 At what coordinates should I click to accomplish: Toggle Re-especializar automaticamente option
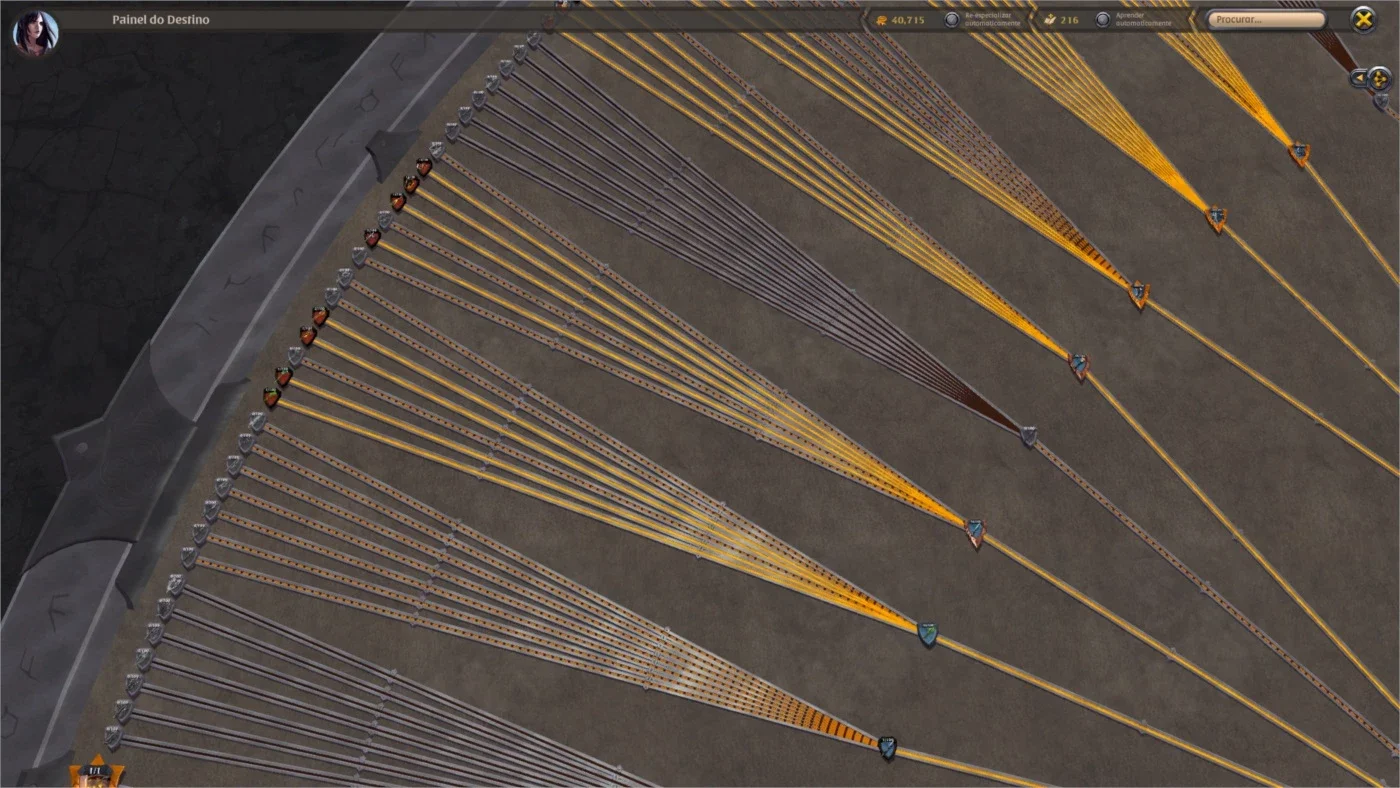point(952,19)
